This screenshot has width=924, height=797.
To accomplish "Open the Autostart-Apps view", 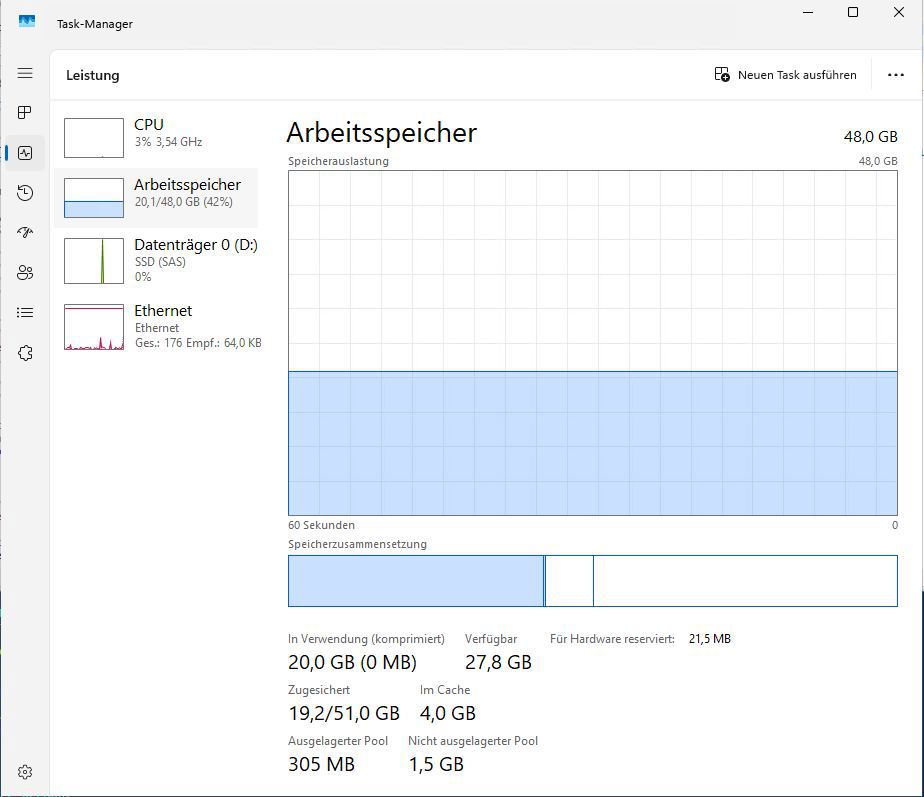I will [x=25, y=232].
